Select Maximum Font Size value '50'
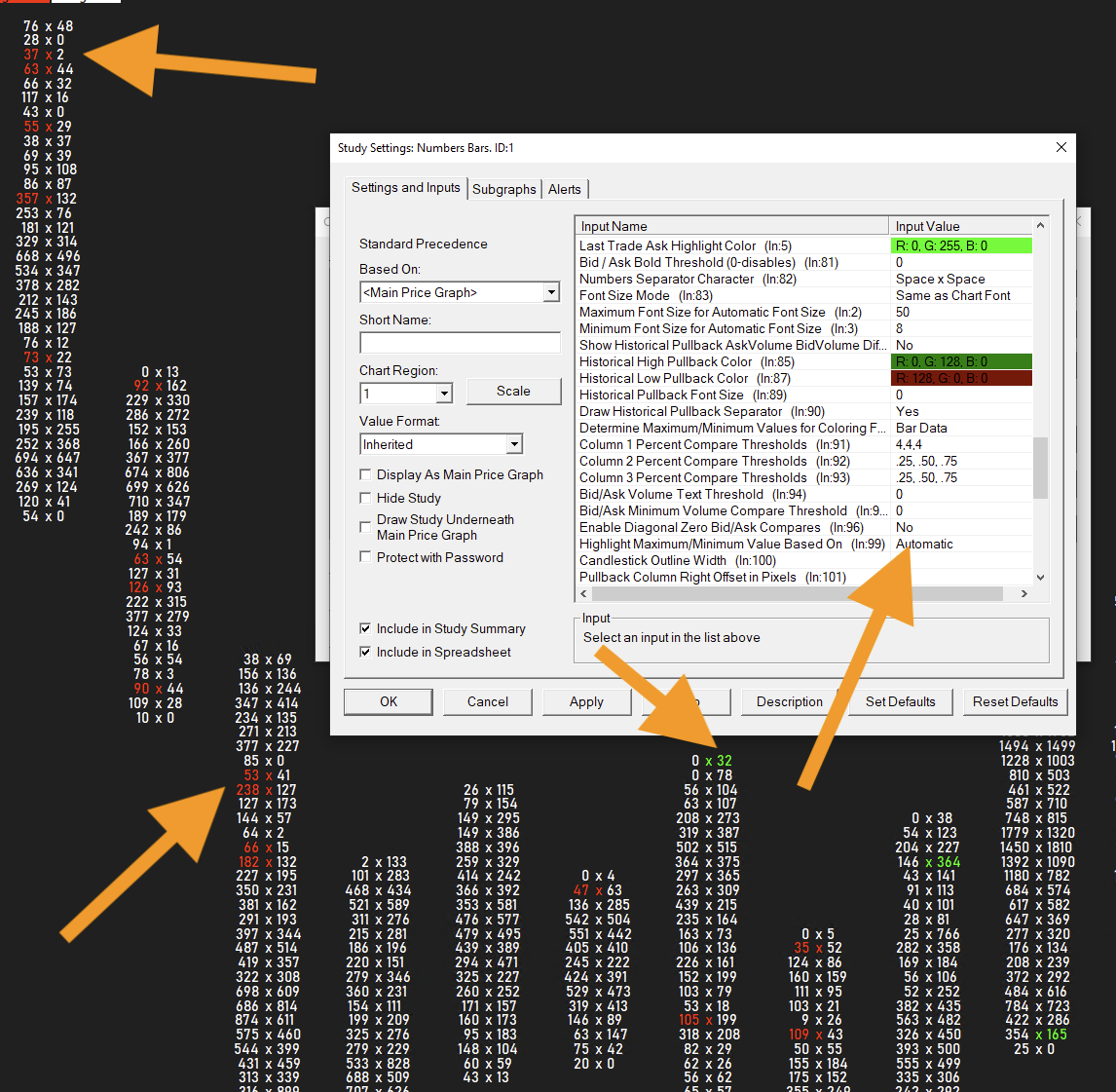This screenshot has height=1092, width=1116. [903, 312]
